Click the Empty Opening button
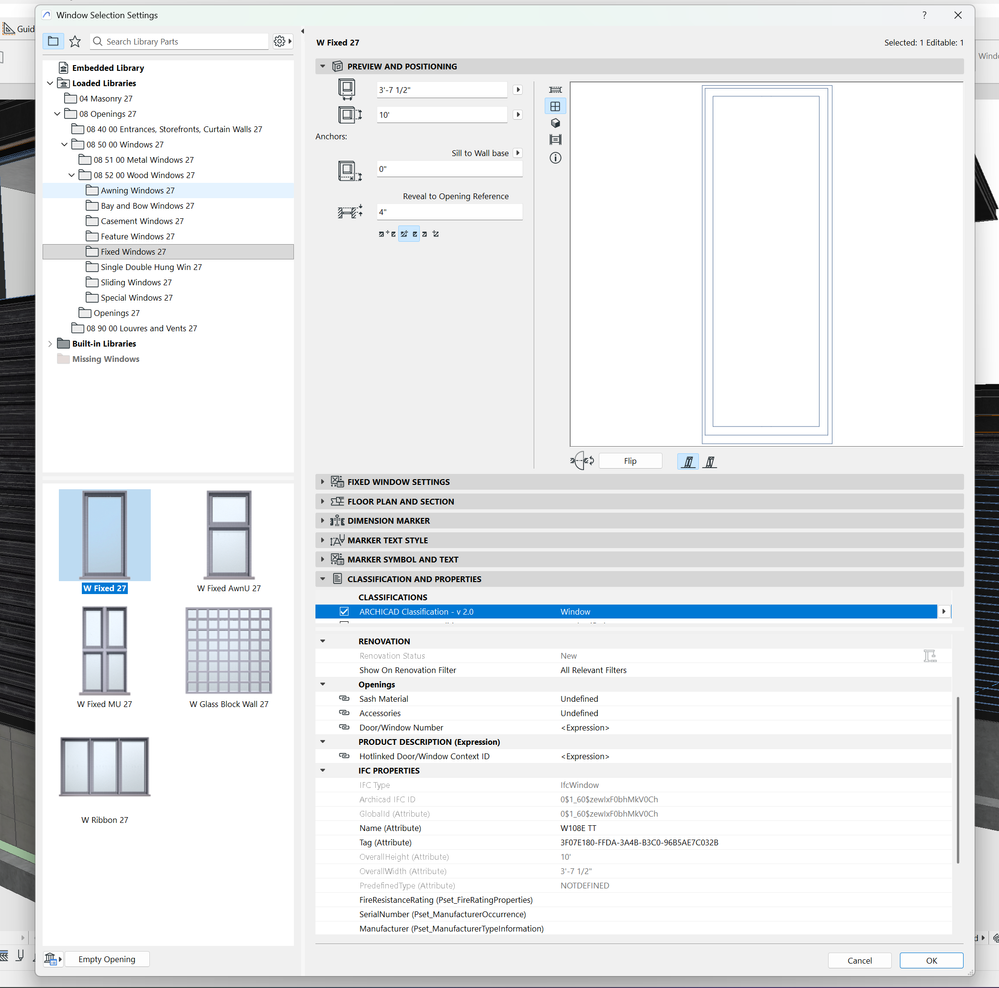 pyautogui.click(x=106, y=958)
